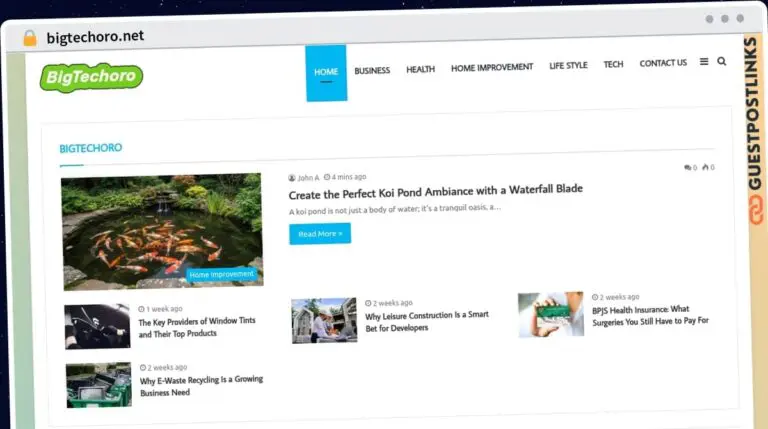The width and height of the screenshot is (768, 429).
Task: Open HOME IMPROVEMENT in navigation
Action: tap(491, 67)
